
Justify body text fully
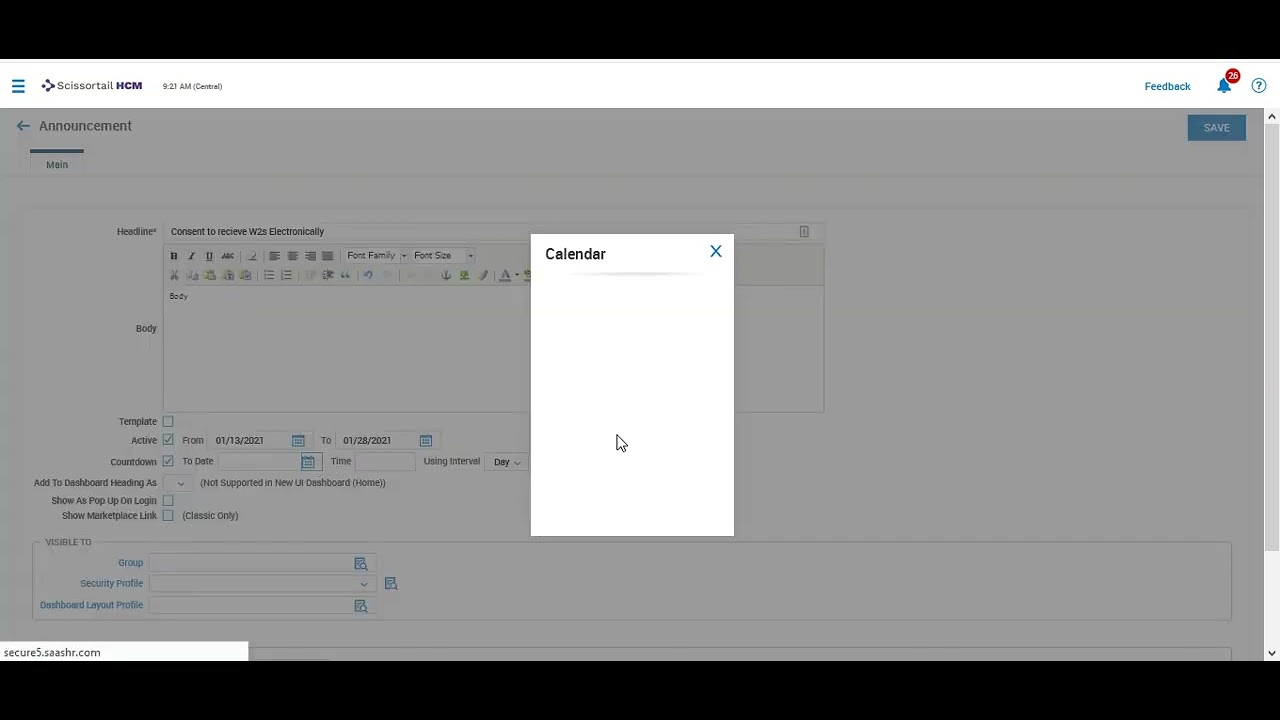pyautogui.click(x=327, y=256)
